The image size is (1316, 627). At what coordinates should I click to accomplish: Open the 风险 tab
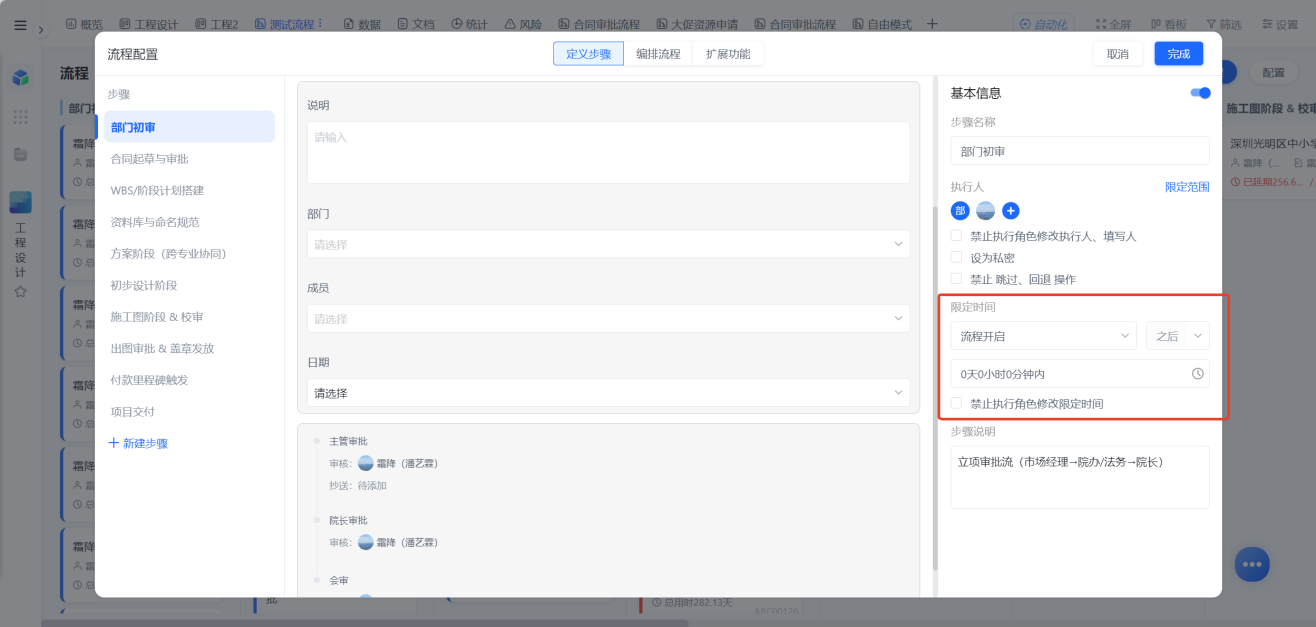click(x=523, y=23)
